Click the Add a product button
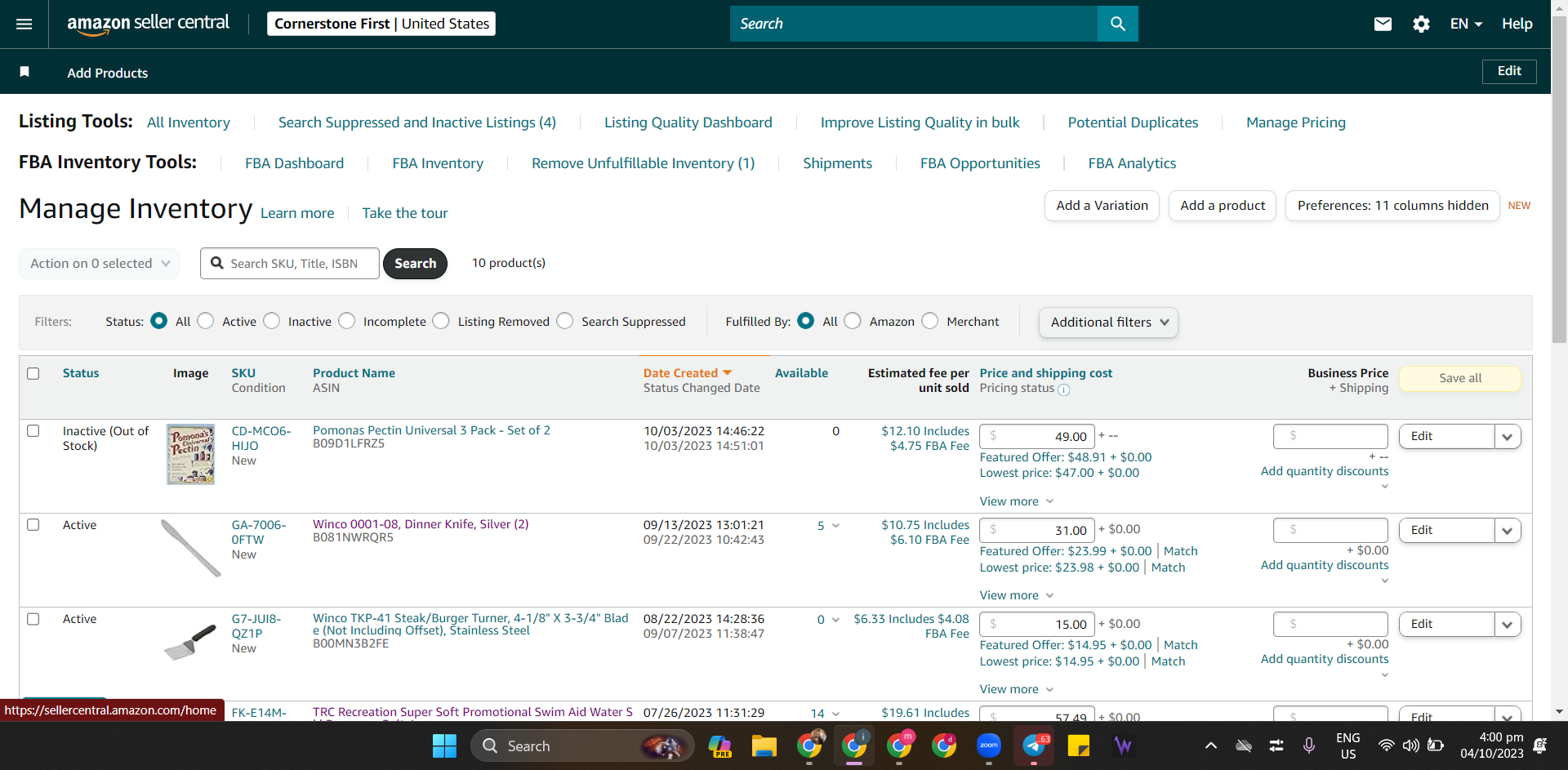Image resolution: width=1568 pixels, height=770 pixels. (1223, 206)
